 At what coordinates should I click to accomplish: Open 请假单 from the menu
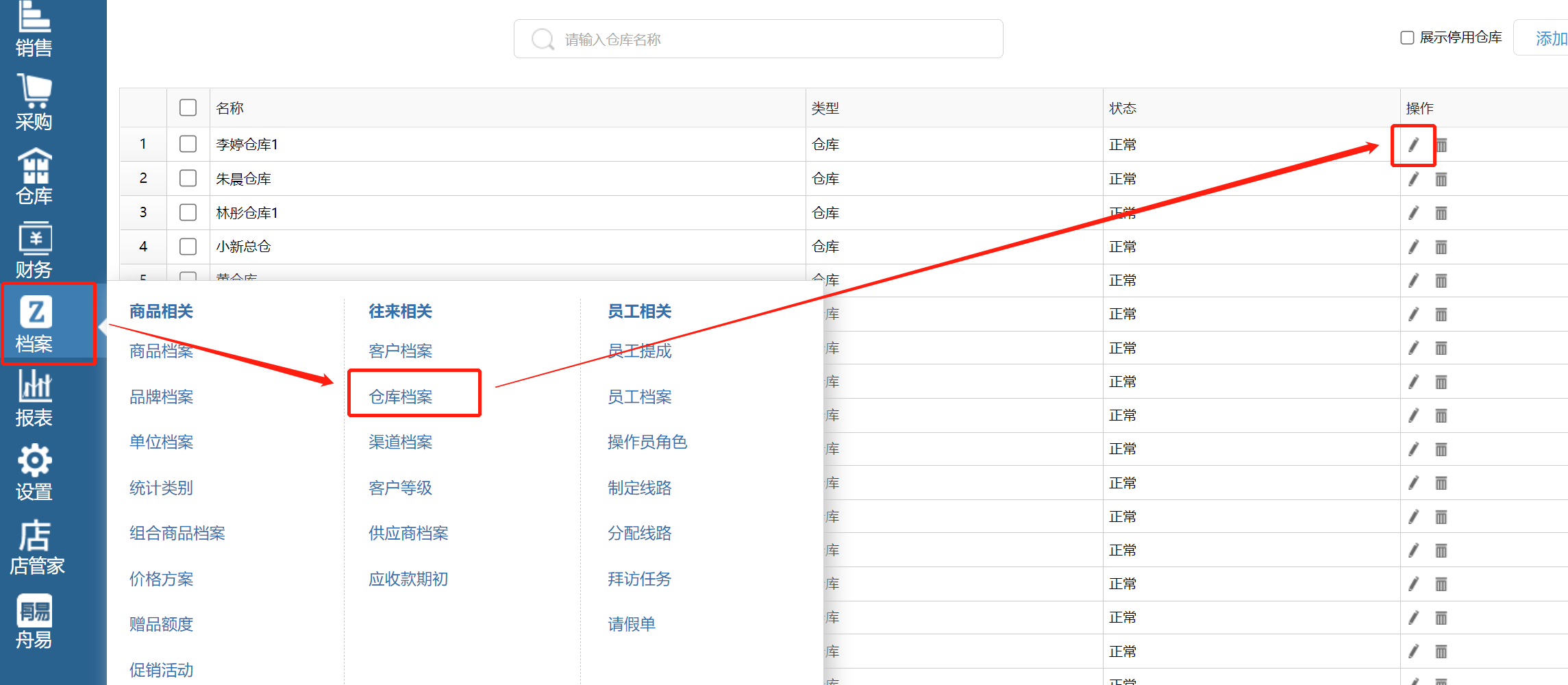tap(632, 624)
